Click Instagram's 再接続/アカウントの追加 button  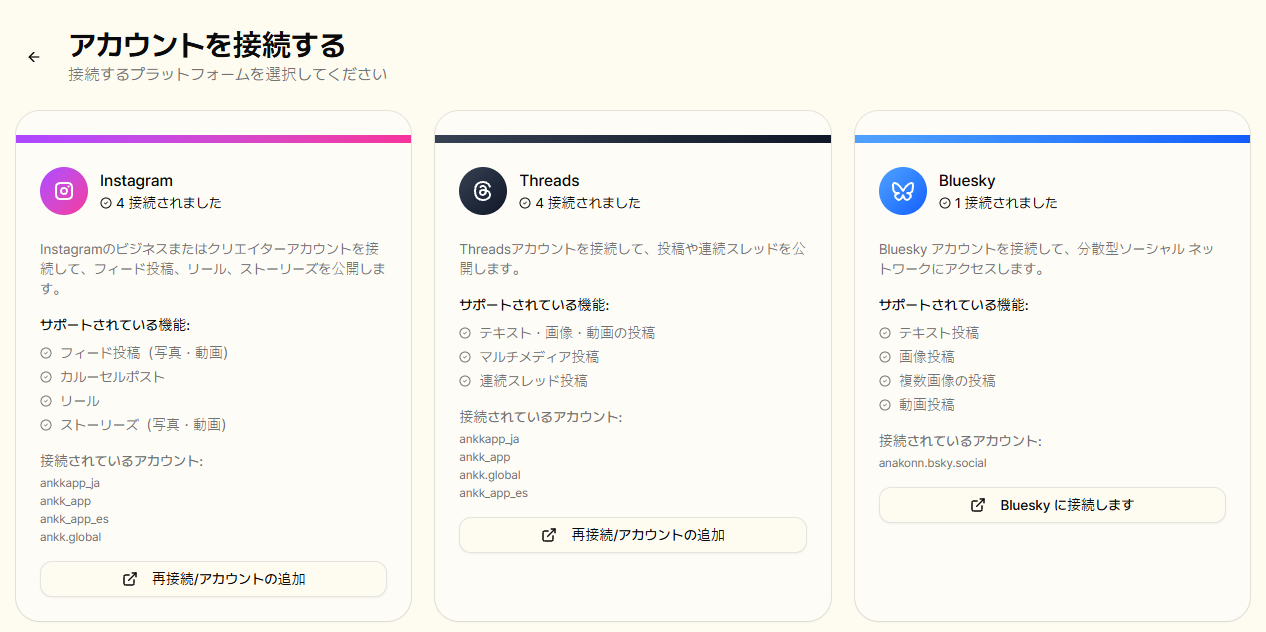pyautogui.click(x=213, y=579)
